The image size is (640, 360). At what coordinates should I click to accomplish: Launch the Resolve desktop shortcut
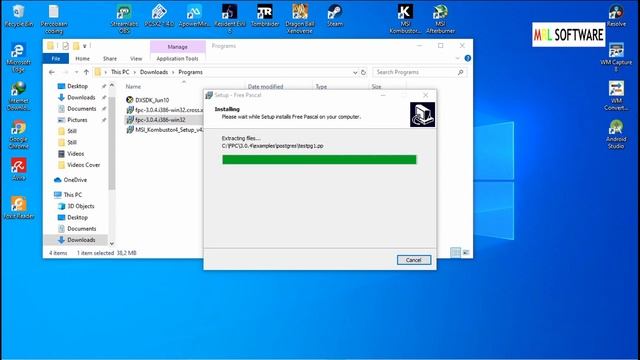point(616,15)
